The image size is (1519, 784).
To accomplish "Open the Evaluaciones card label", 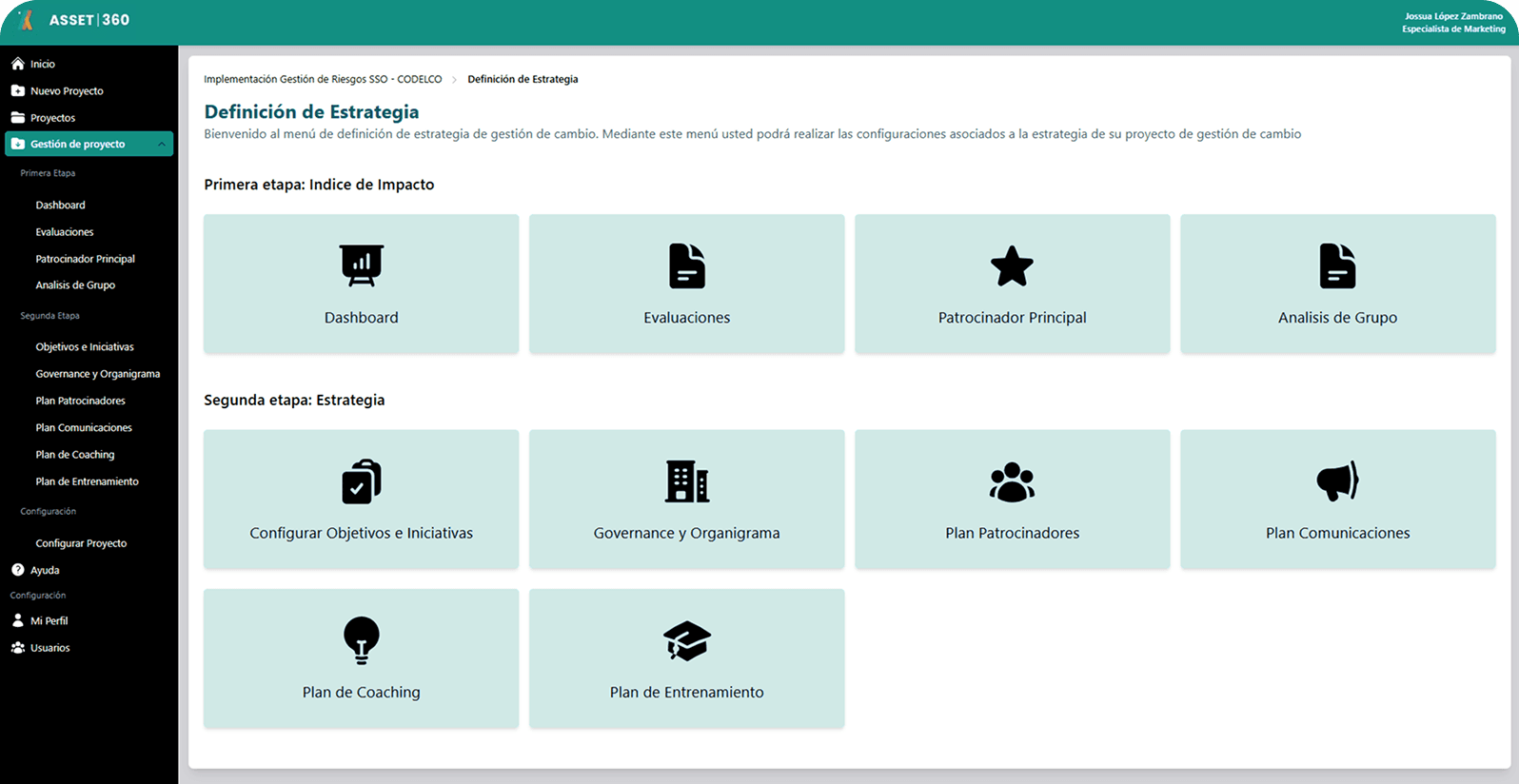I will (x=687, y=318).
